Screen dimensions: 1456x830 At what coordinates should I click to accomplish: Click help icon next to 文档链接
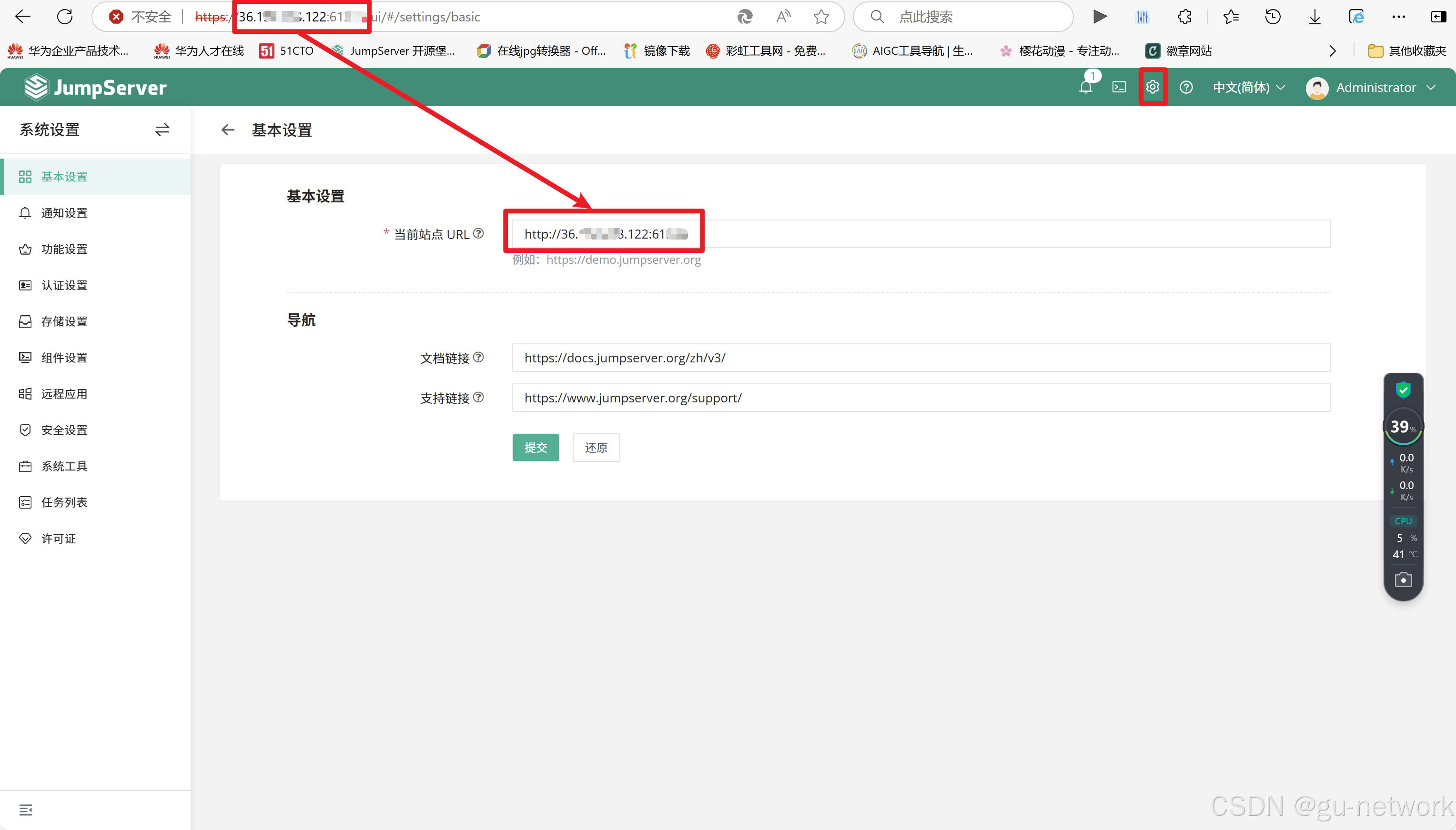point(478,358)
